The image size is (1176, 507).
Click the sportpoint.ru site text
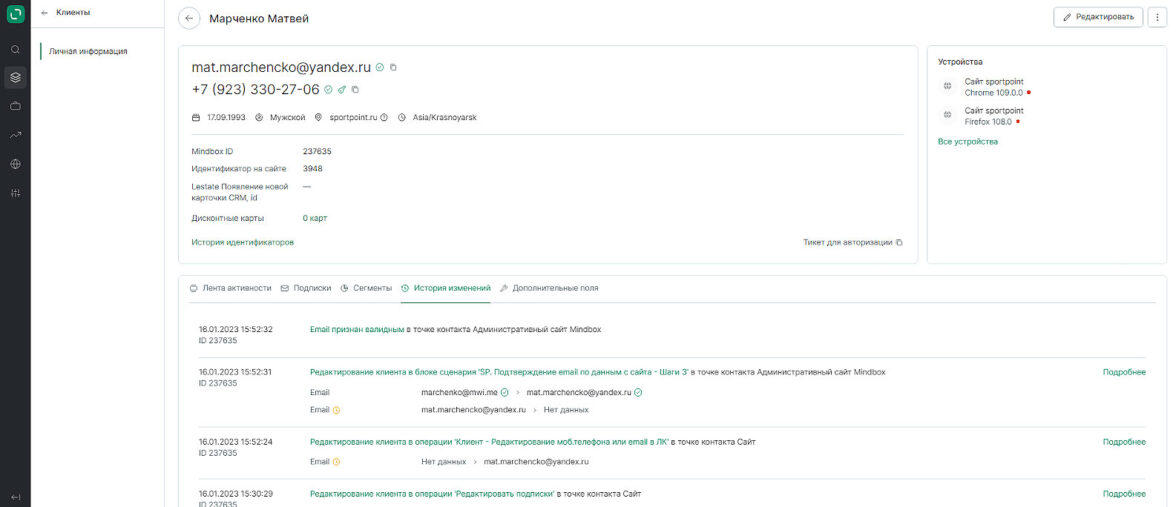(x=353, y=118)
